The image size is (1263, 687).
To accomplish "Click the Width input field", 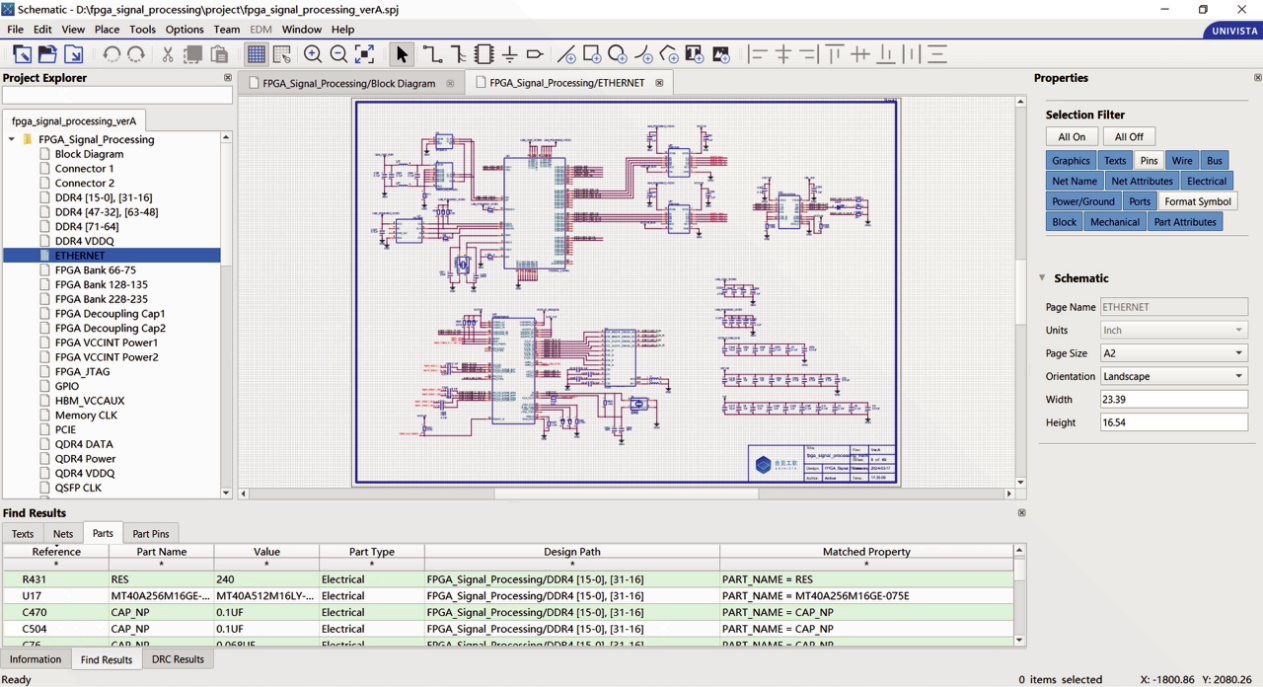I will (x=1173, y=400).
